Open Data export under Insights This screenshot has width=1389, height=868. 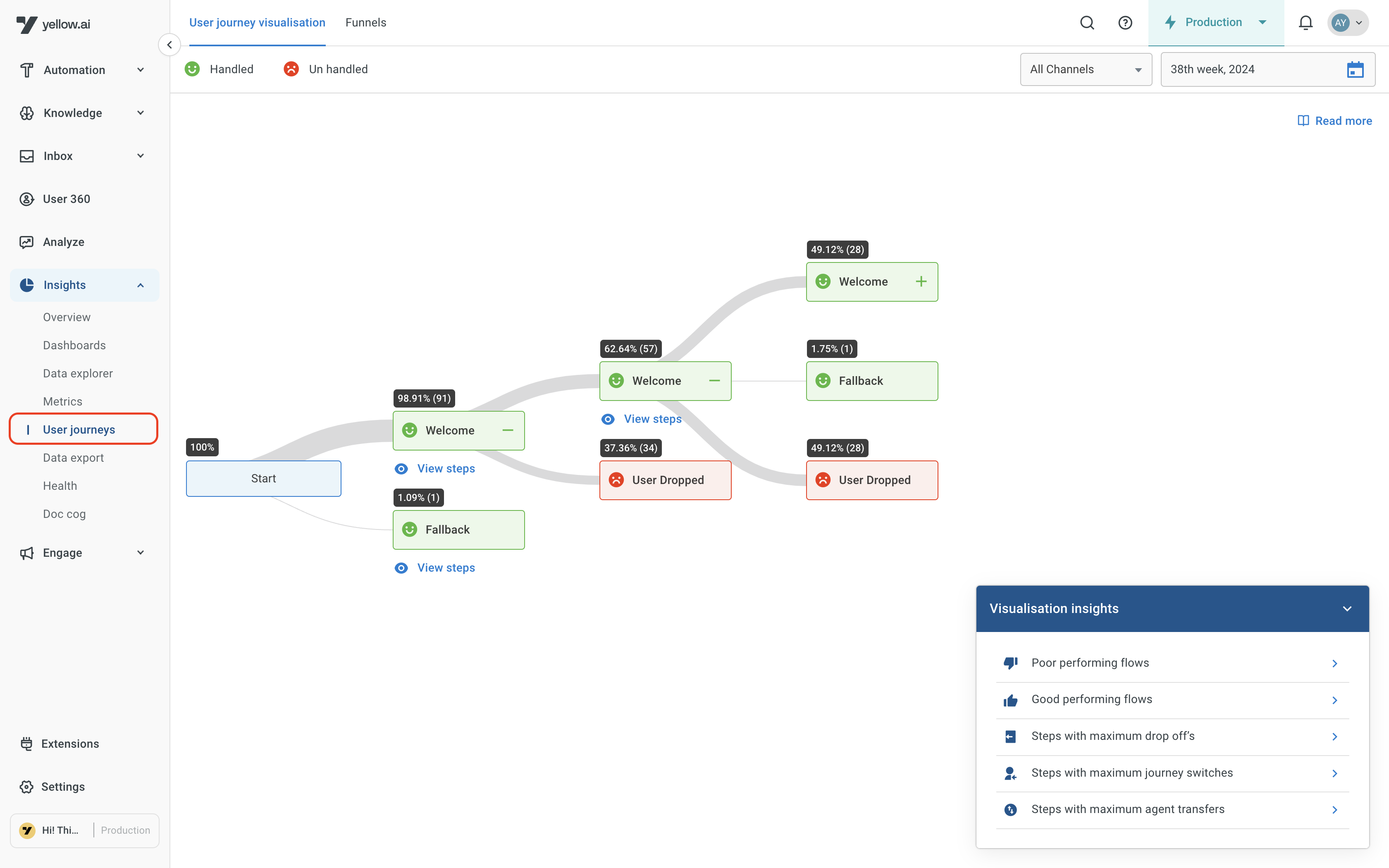(73, 458)
